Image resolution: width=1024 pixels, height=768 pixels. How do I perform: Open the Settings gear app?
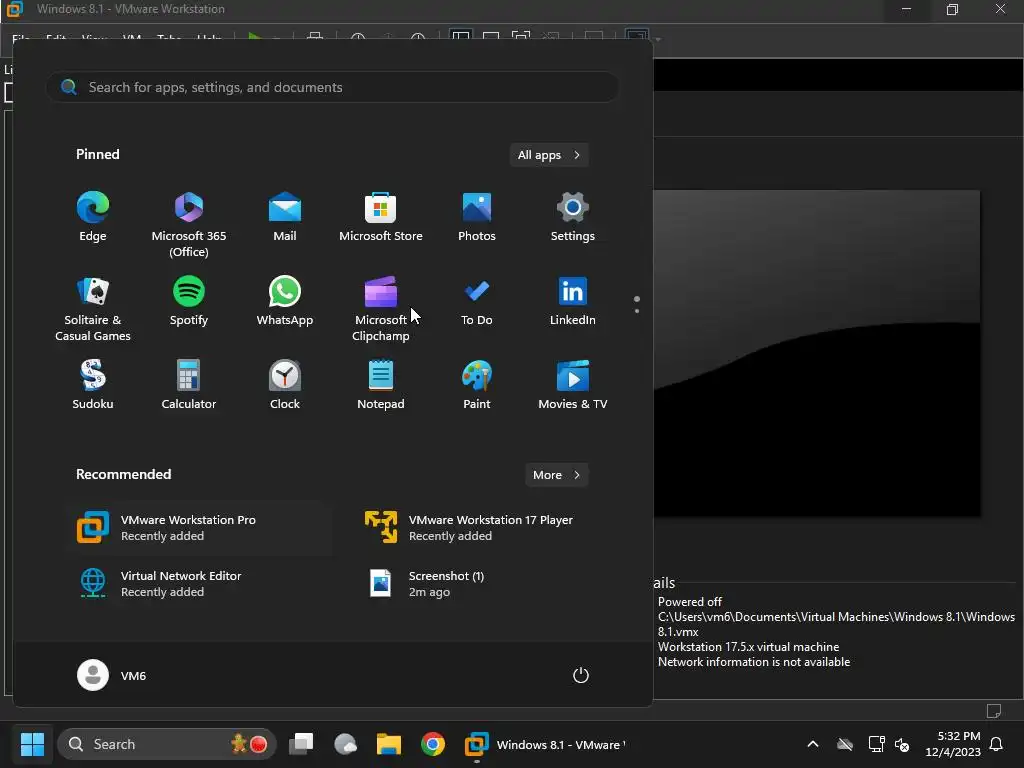pos(573,217)
